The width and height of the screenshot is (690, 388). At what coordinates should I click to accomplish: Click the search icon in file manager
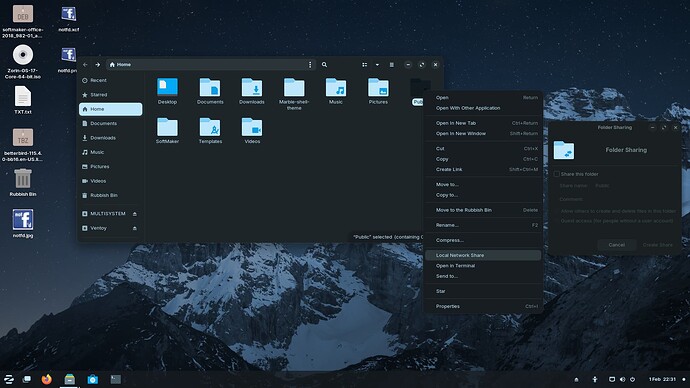point(324,65)
